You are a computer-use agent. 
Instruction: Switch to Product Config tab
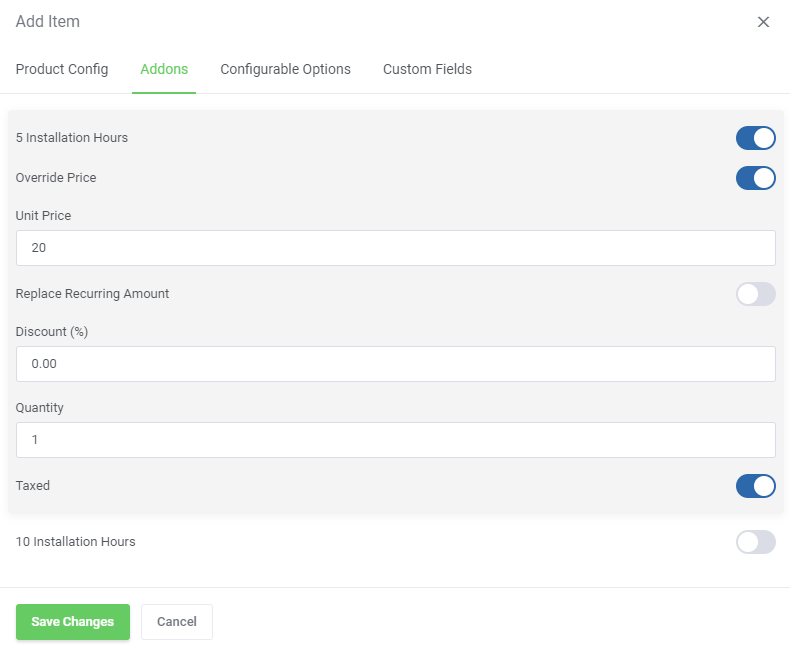coord(62,69)
